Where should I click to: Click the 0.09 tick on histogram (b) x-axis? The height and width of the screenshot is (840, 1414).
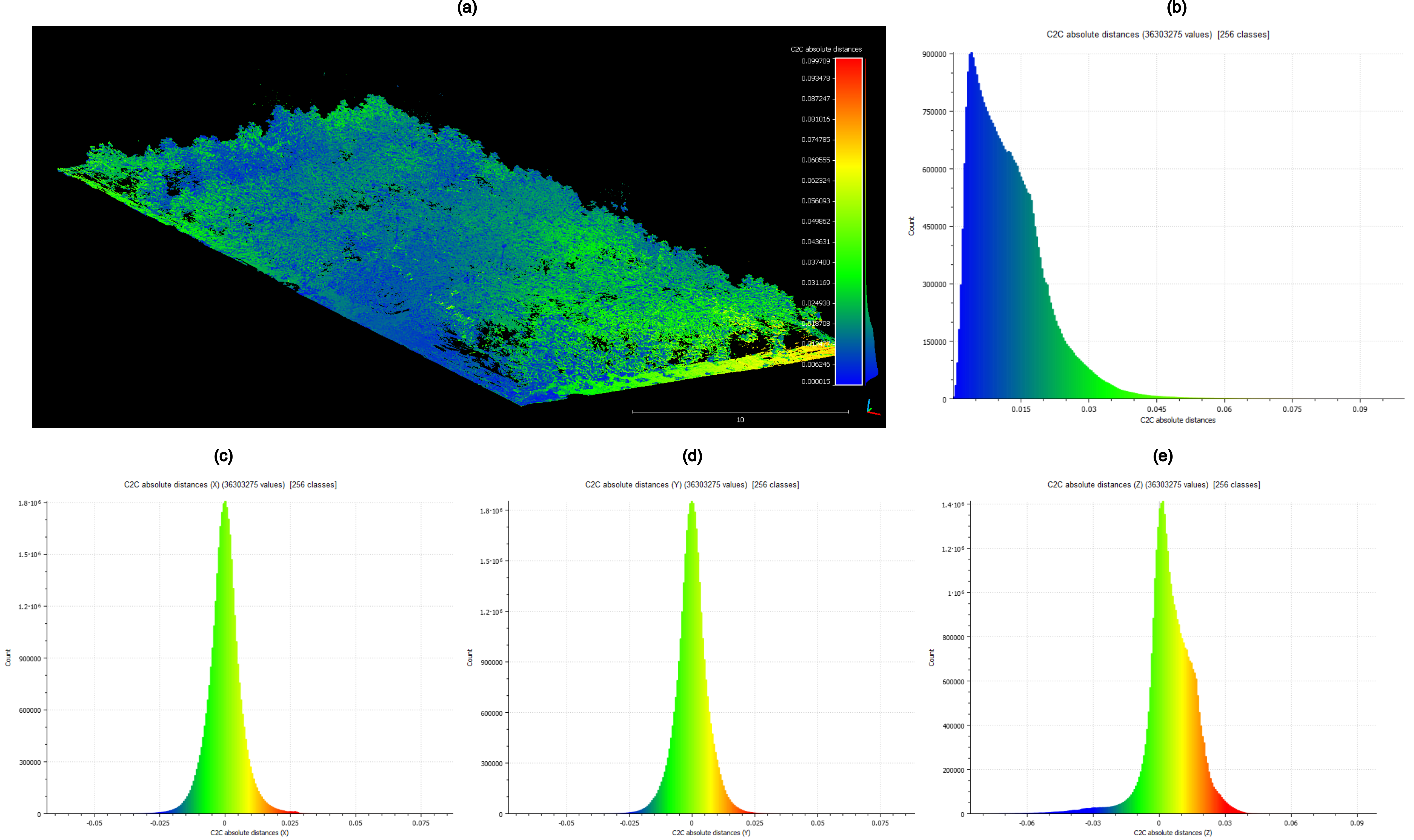click(1360, 409)
